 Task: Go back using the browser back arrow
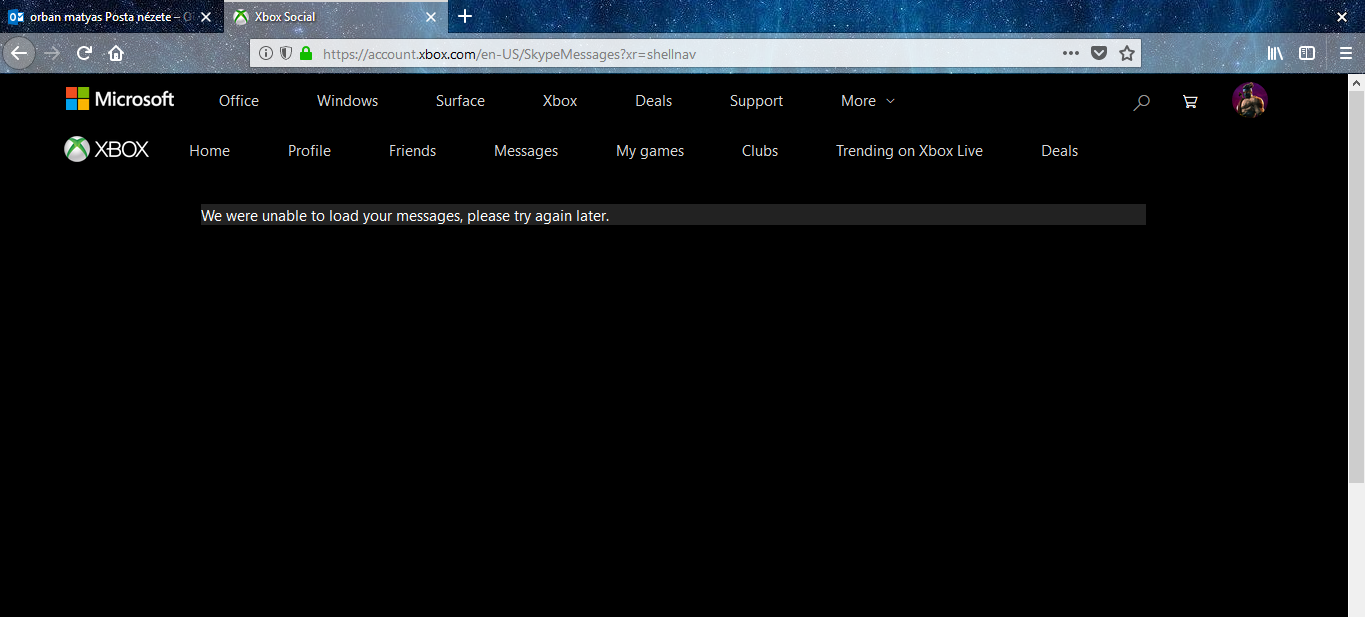[x=18, y=53]
